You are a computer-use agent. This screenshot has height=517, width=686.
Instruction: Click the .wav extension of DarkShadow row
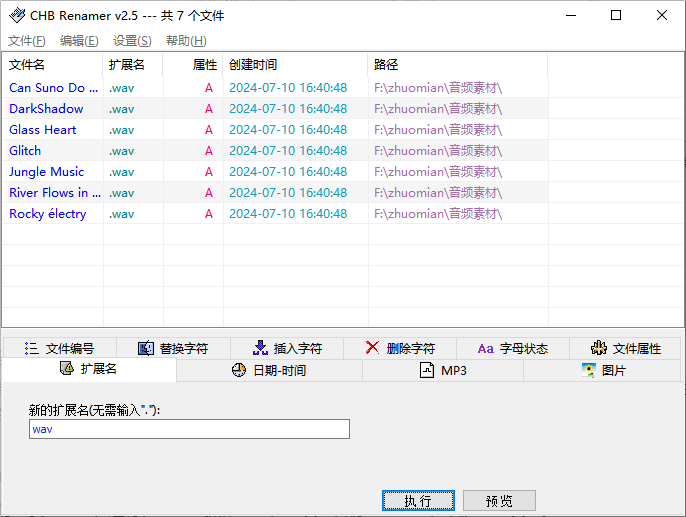pos(122,109)
